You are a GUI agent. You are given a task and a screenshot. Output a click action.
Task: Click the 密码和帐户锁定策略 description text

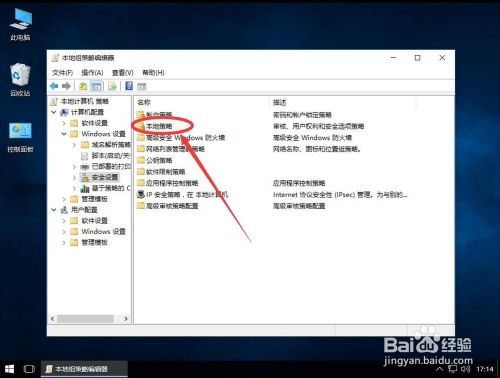pos(302,115)
